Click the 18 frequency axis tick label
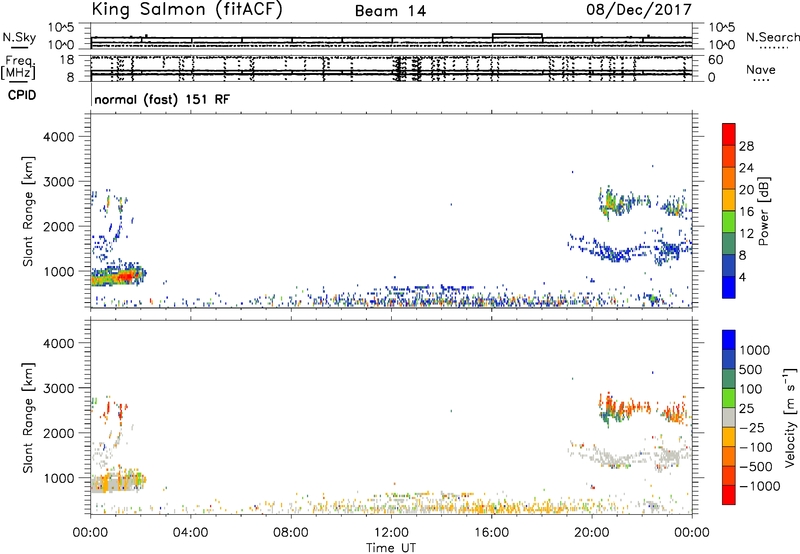Screen dimensions: 800x554 click(66, 60)
